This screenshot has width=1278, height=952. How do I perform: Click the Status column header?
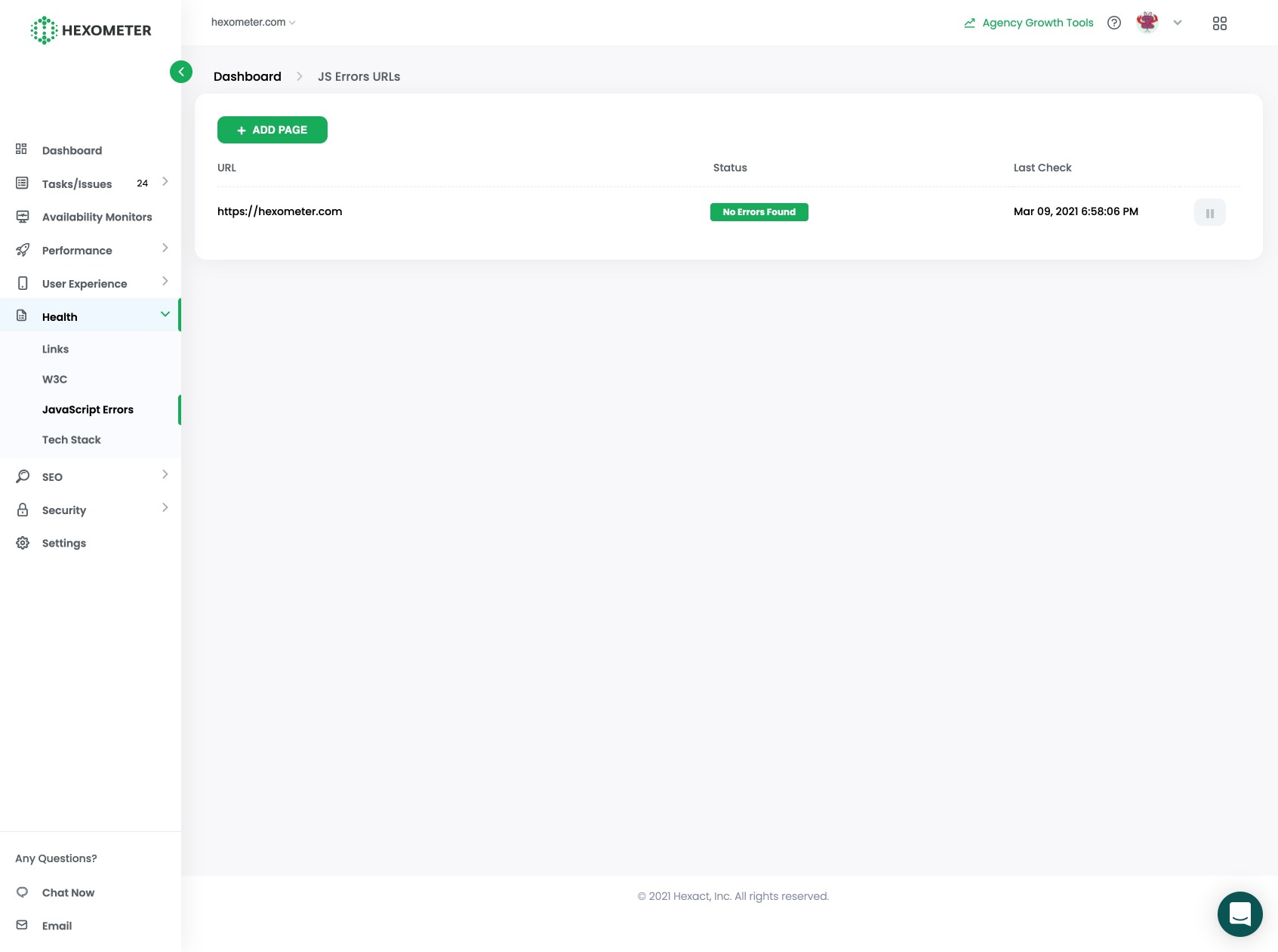(x=730, y=168)
